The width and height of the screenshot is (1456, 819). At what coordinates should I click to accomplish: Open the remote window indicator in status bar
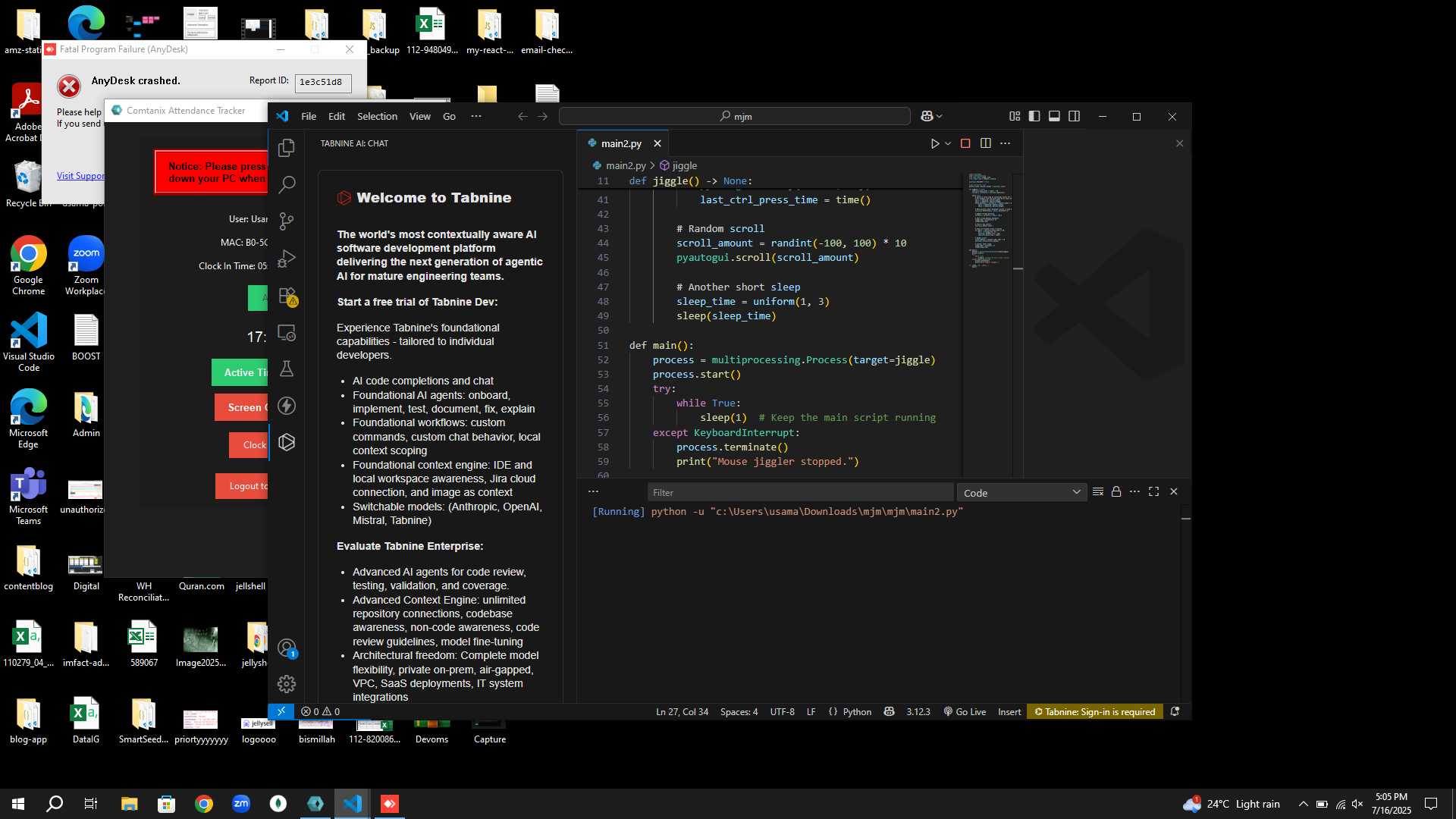[281, 711]
